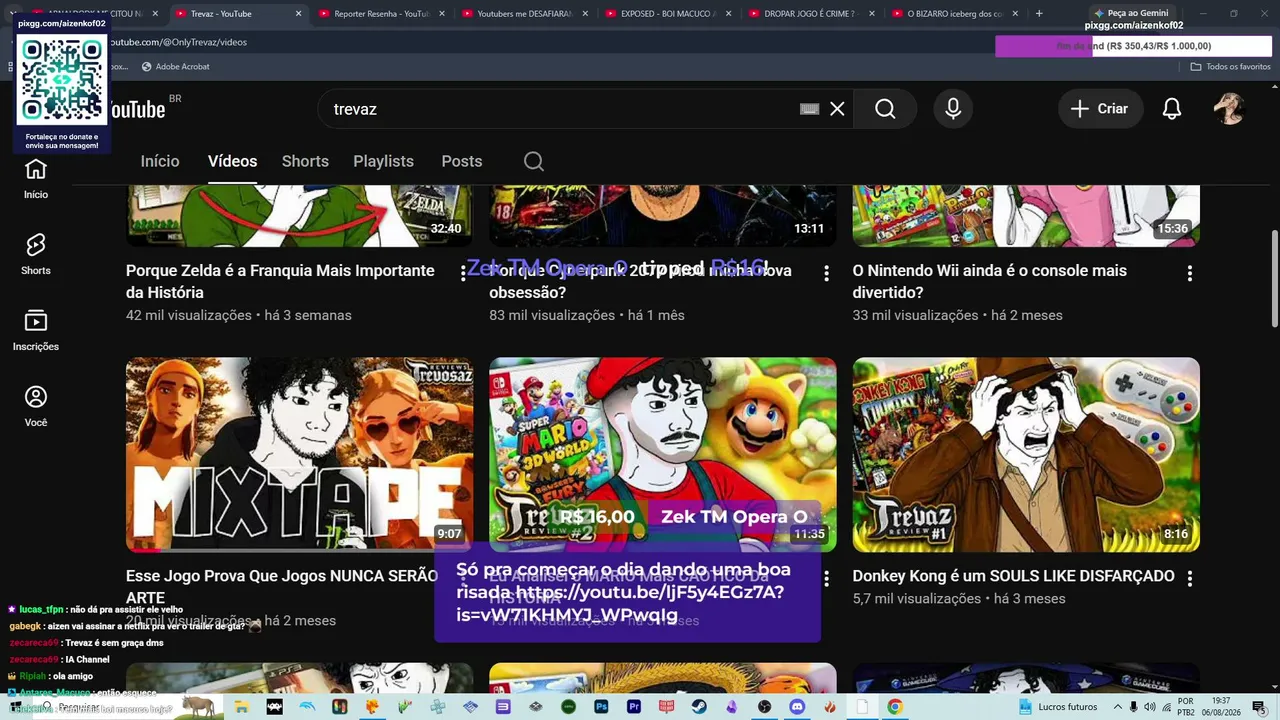Viewport: 1280px width, 720px height.
Task: Click '5,7 mil visualizações' under Donkey Kong video
Action: (917, 599)
